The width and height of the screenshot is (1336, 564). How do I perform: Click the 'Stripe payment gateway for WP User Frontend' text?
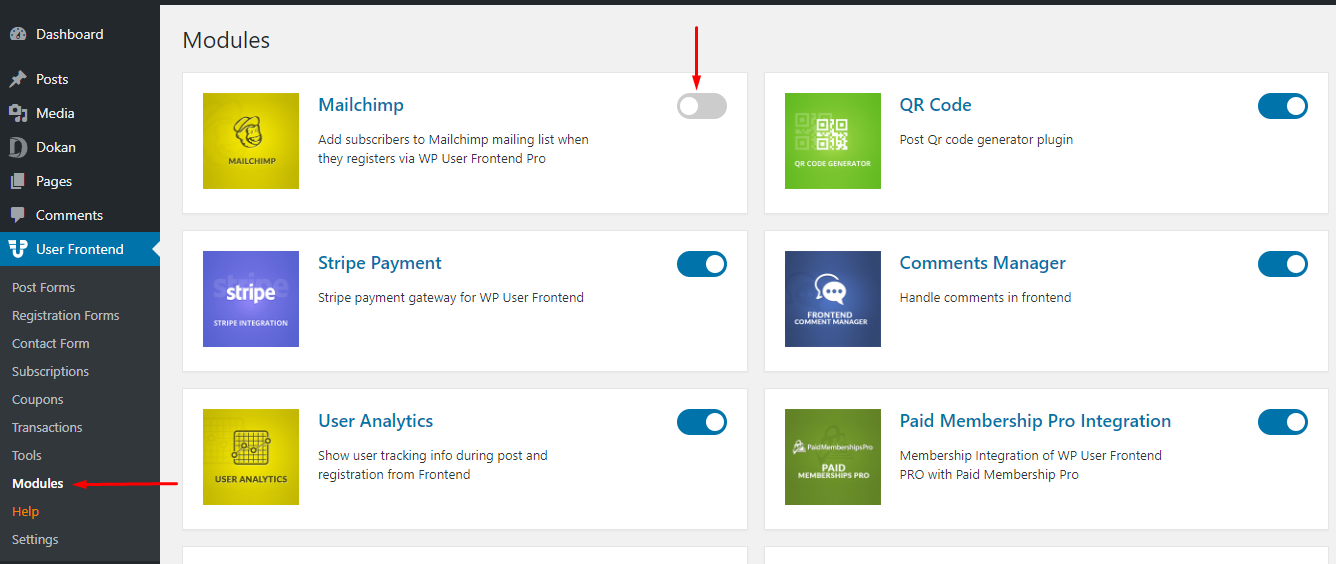(x=451, y=297)
